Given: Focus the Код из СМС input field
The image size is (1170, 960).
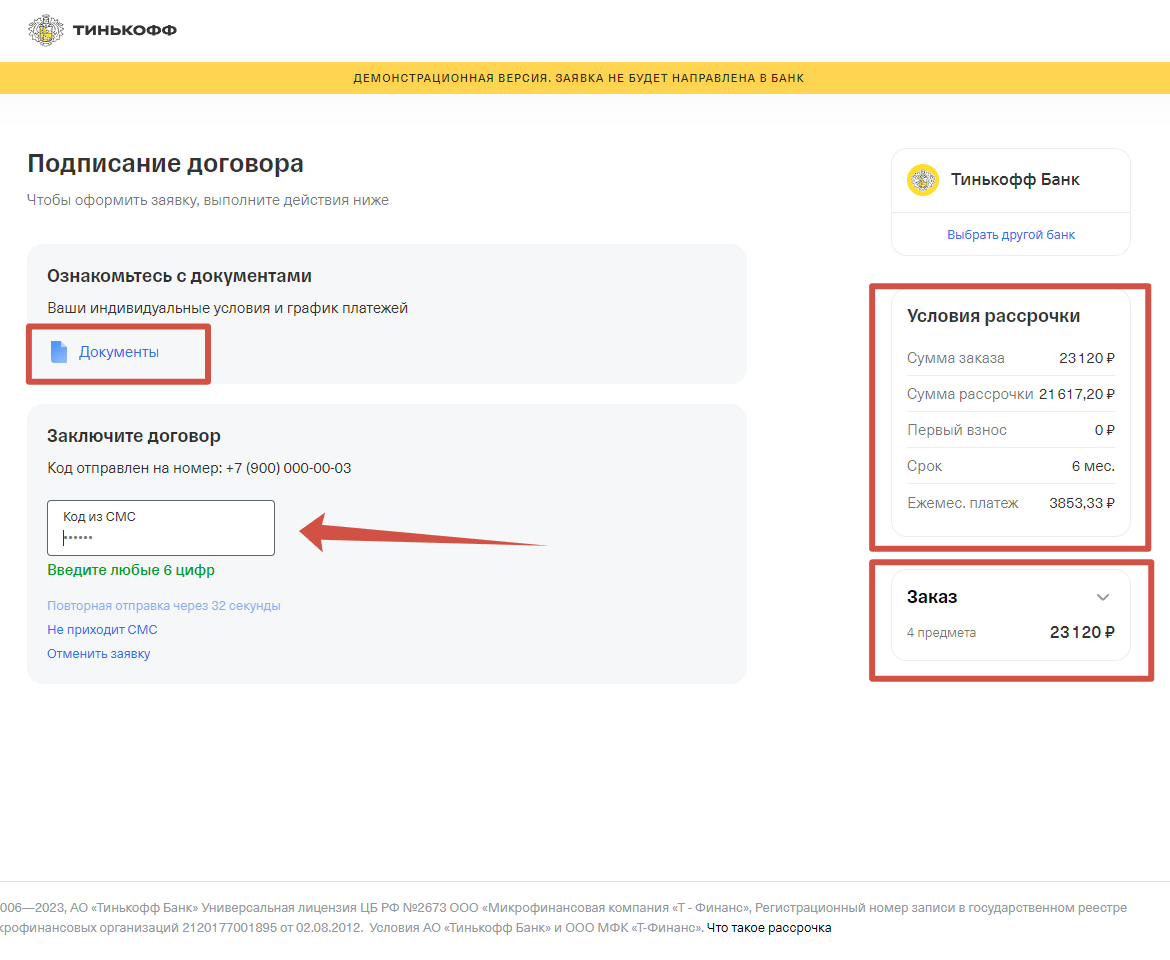Looking at the screenshot, I should coord(160,528).
